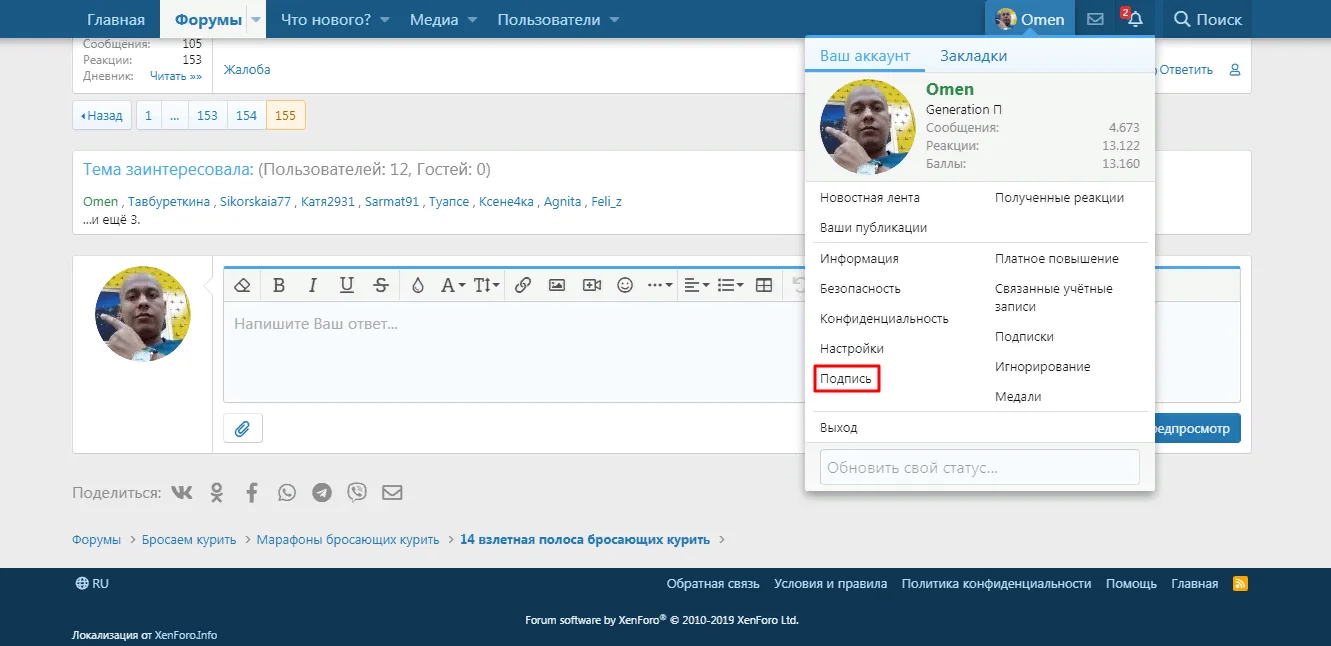Open the text alignment dropdown
This screenshot has height=646, width=1331.
[x=696, y=285]
